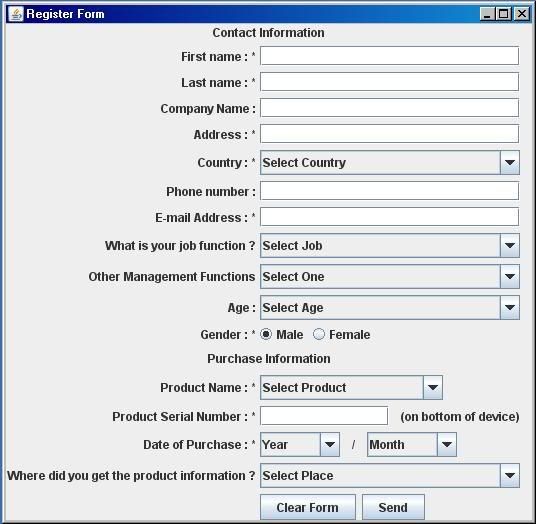Viewport: 536px width, 524px height.
Task: Focus the First name text field
Action: (389, 56)
